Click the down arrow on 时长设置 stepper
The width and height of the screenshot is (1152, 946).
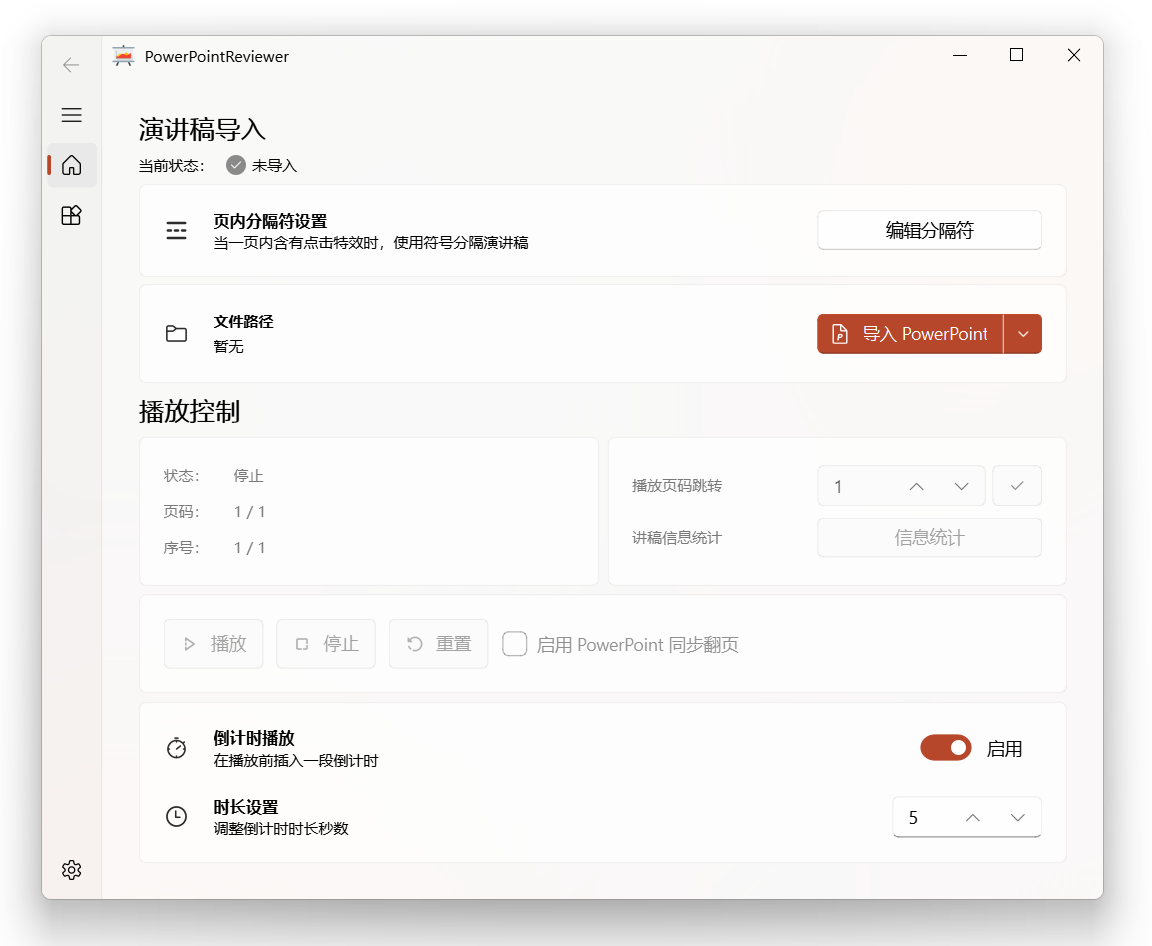1018,817
